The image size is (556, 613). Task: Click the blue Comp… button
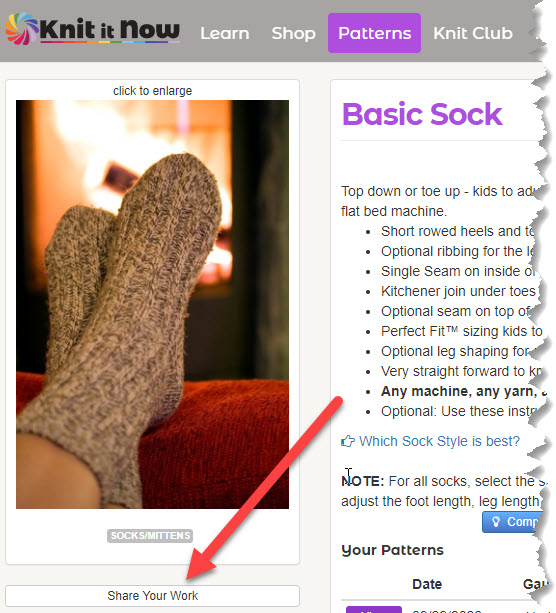(513, 522)
